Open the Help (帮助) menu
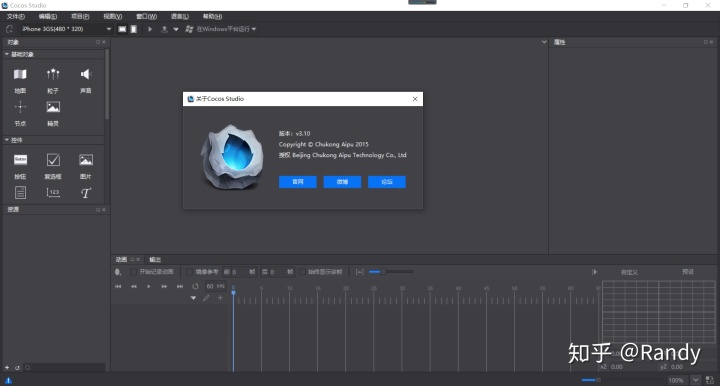The width and height of the screenshot is (720, 386). click(x=212, y=16)
